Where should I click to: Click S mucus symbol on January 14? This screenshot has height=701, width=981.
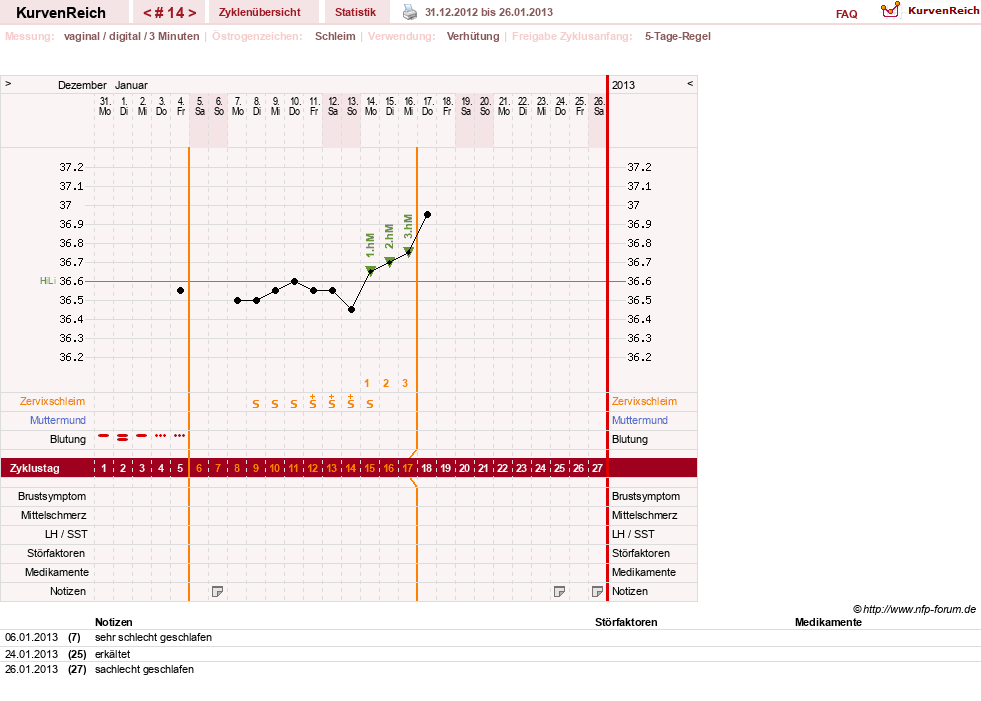(370, 404)
